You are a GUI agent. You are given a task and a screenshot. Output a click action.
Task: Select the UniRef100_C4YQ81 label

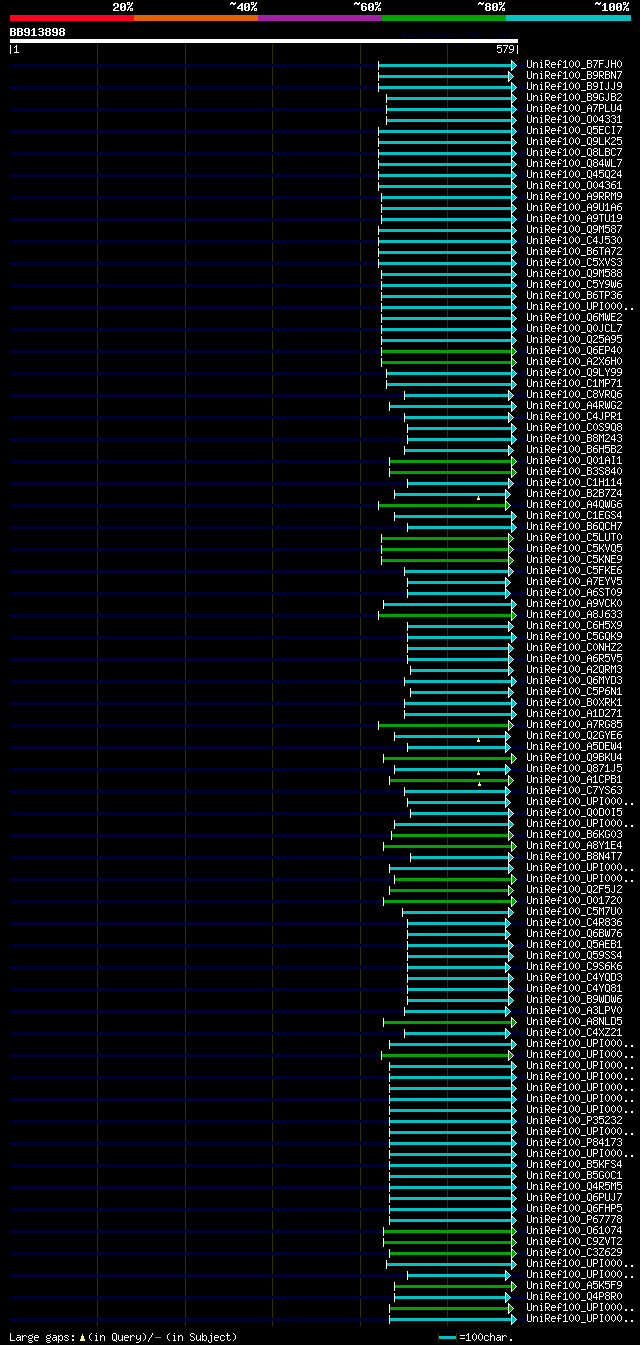(x=574, y=988)
